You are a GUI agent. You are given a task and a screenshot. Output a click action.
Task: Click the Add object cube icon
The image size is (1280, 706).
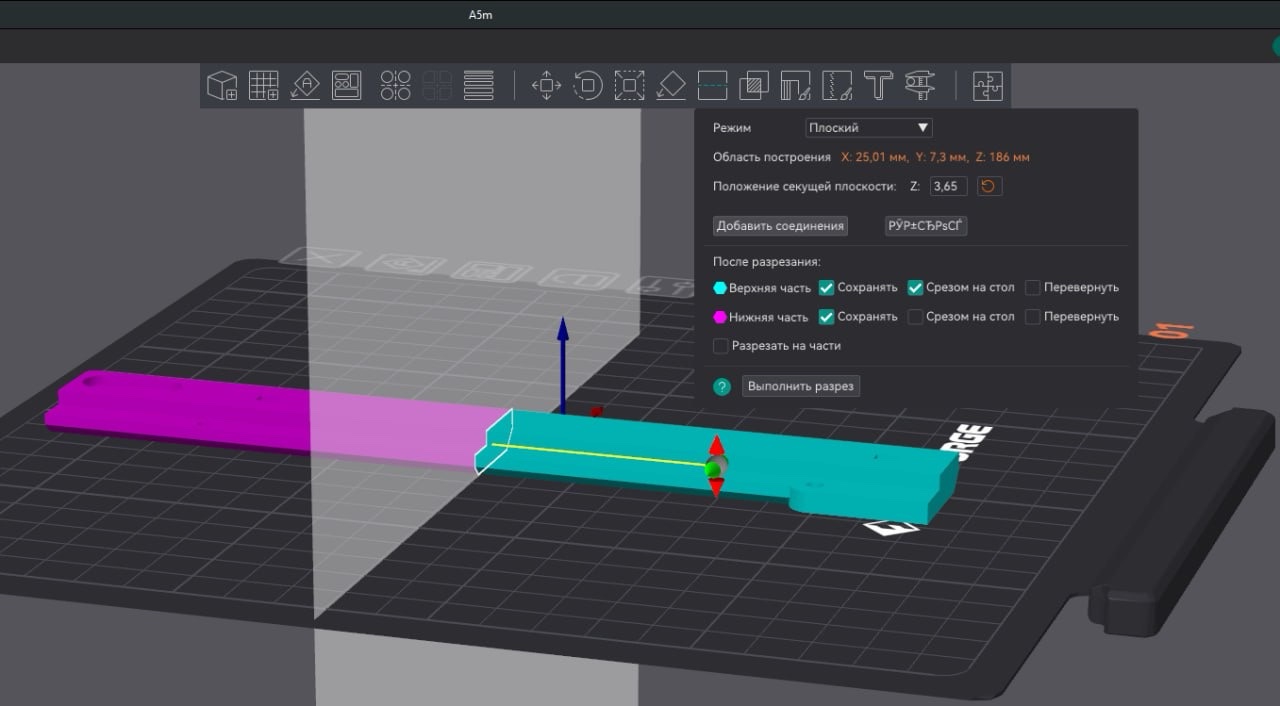click(x=221, y=85)
